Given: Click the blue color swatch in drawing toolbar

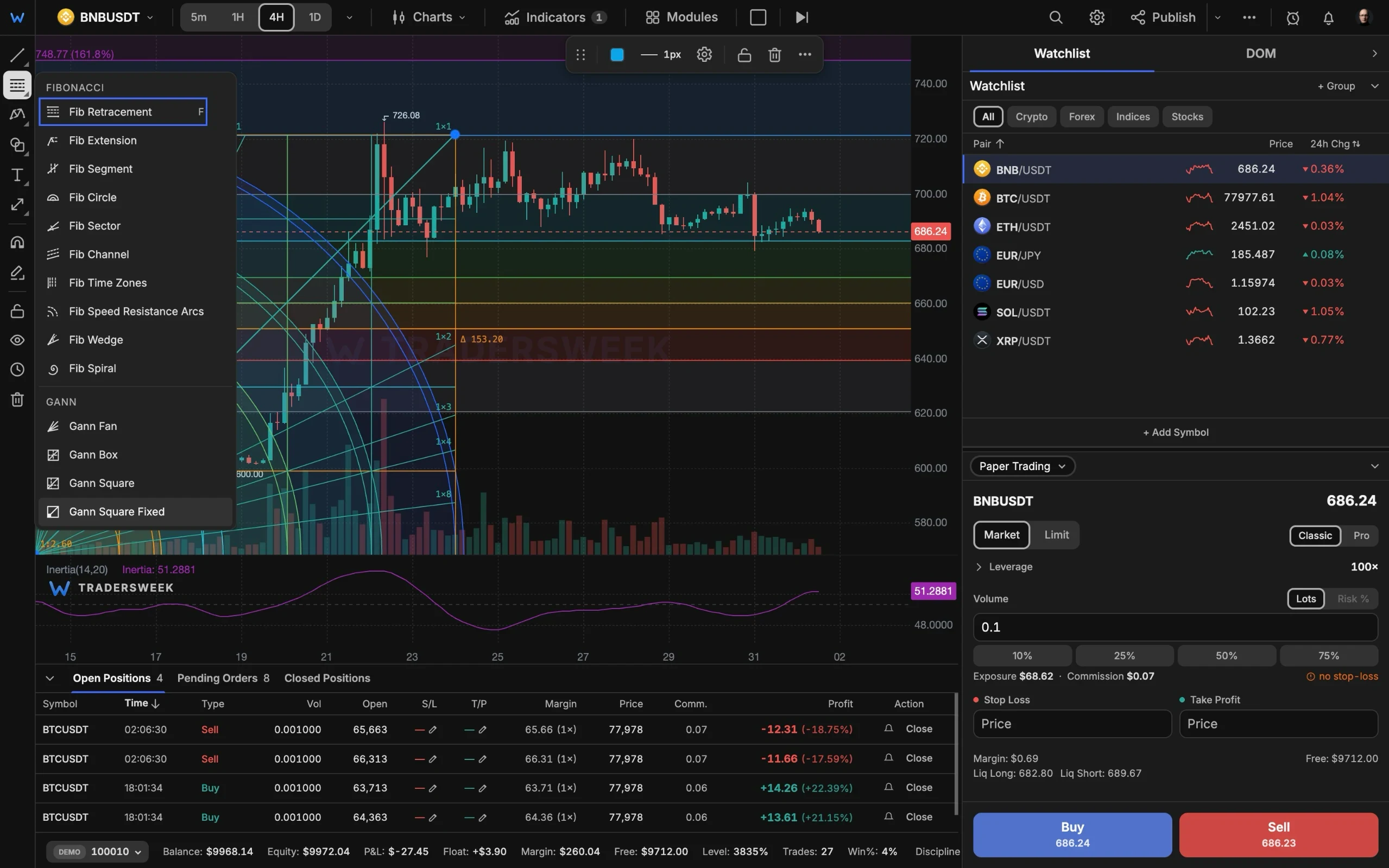Looking at the screenshot, I should pyautogui.click(x=617, y=54).
